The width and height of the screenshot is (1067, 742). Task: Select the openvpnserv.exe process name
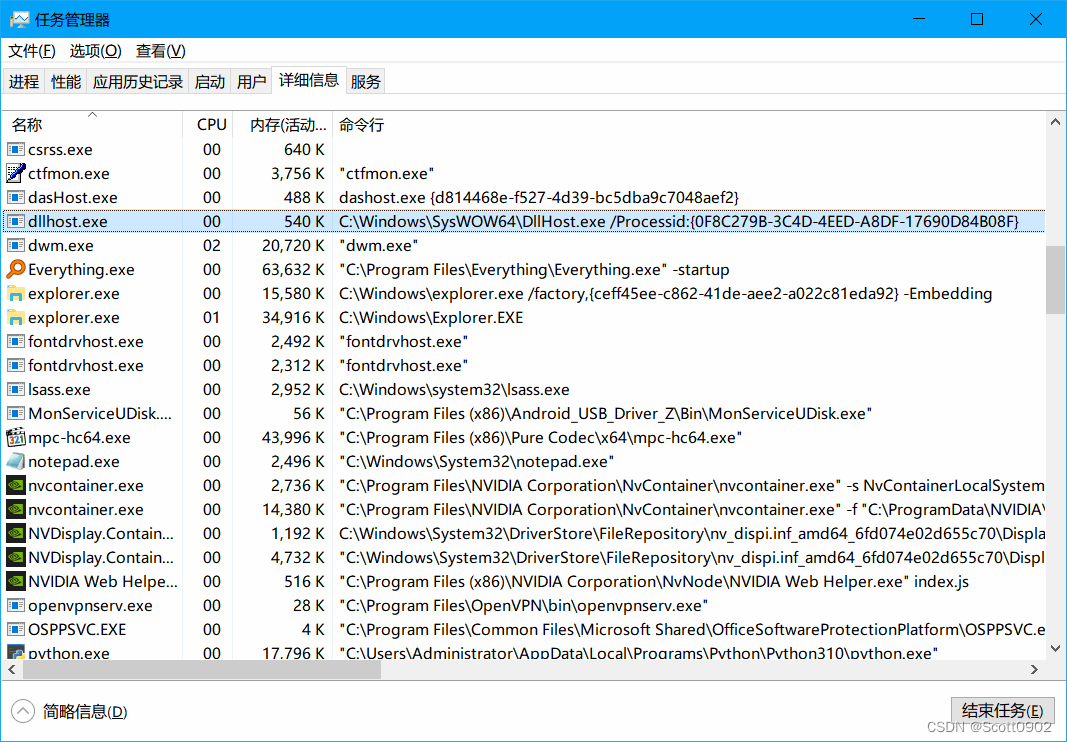[90, 606]
